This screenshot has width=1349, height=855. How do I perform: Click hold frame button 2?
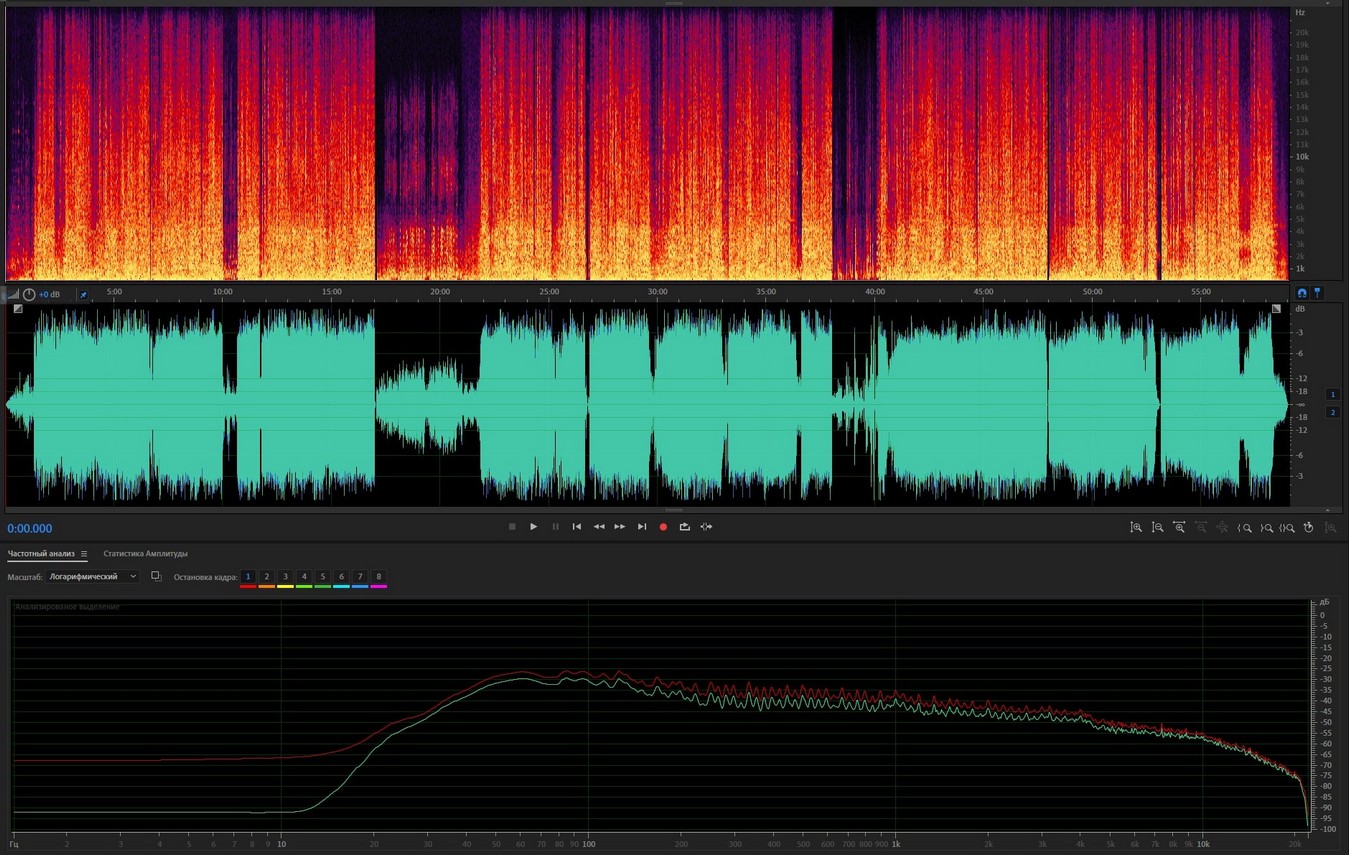pyautogui.click(x=267, y=577)
